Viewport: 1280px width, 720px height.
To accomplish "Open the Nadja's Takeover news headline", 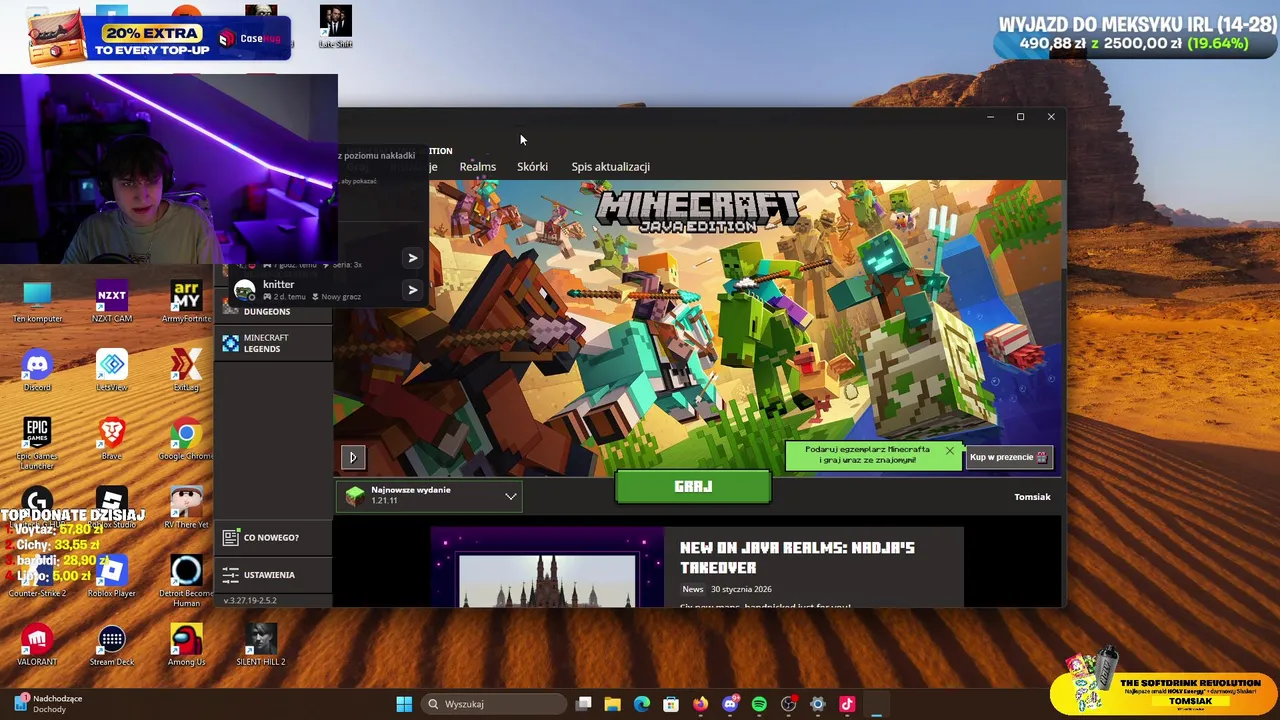I will point(797,557).
